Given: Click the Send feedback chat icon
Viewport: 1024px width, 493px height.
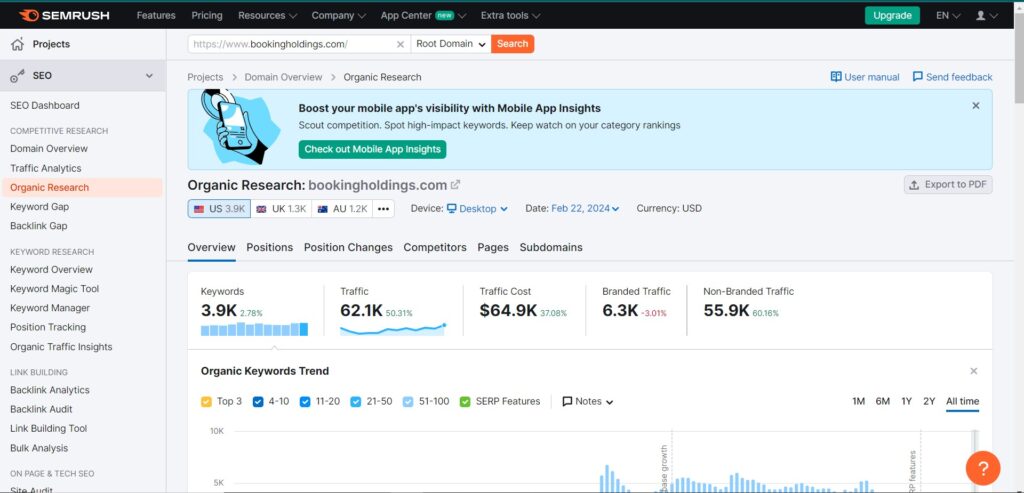Looking at the screenshot, I should (x=918, y=77).
